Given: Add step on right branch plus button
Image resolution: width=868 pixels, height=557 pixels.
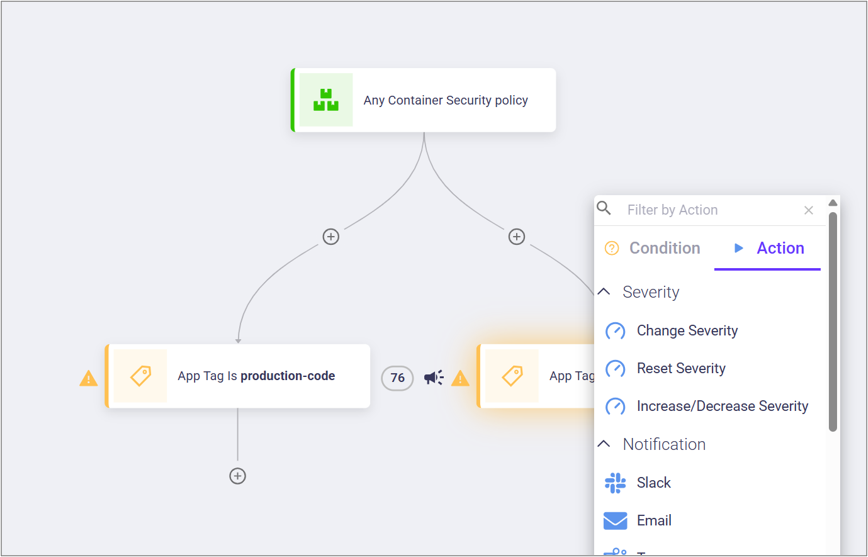Looking at the screenshot, I should point(516,237).
